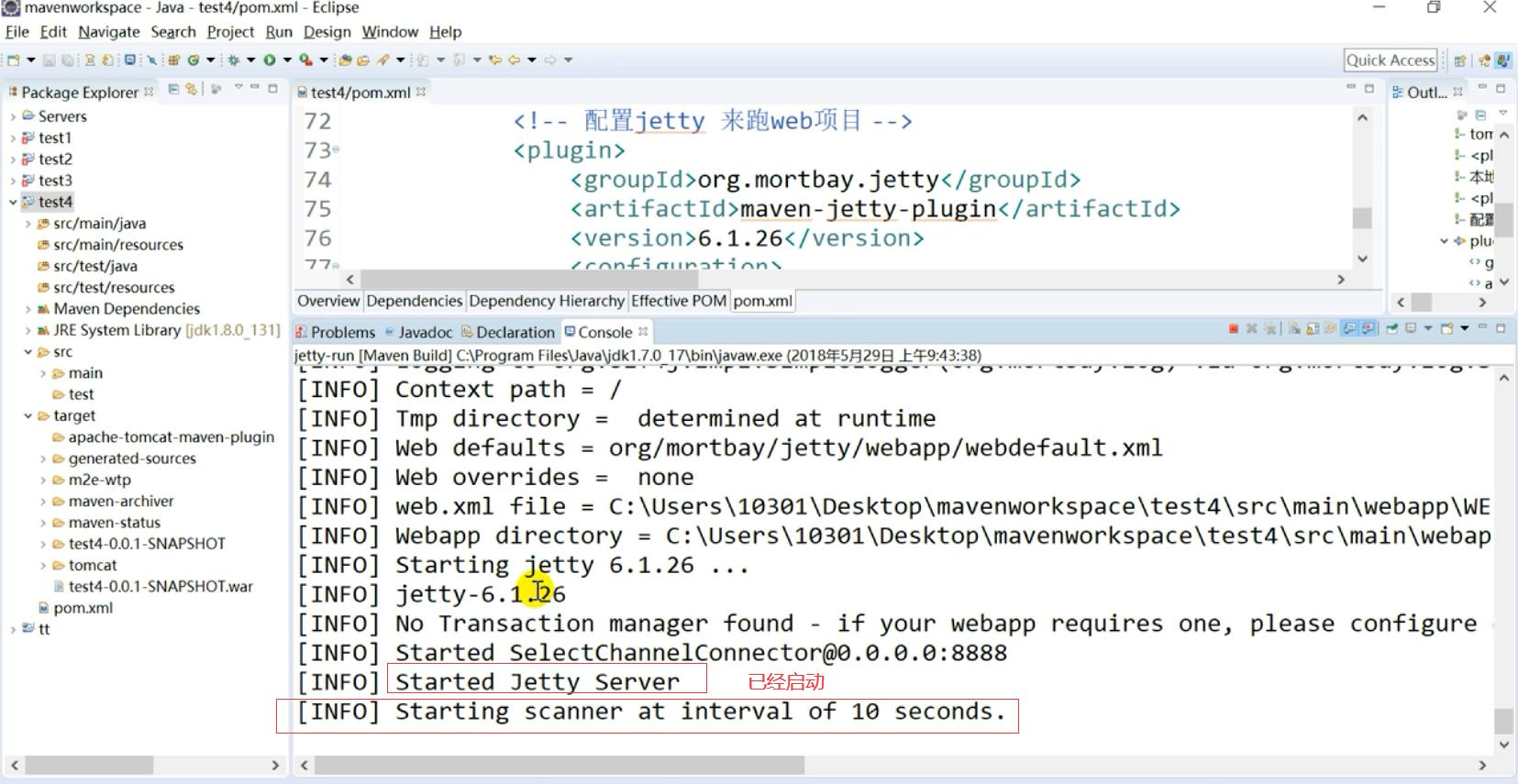Clear the Console output icon
The width and height of the screenshot is (1518, 784).
pos(1294,328)
